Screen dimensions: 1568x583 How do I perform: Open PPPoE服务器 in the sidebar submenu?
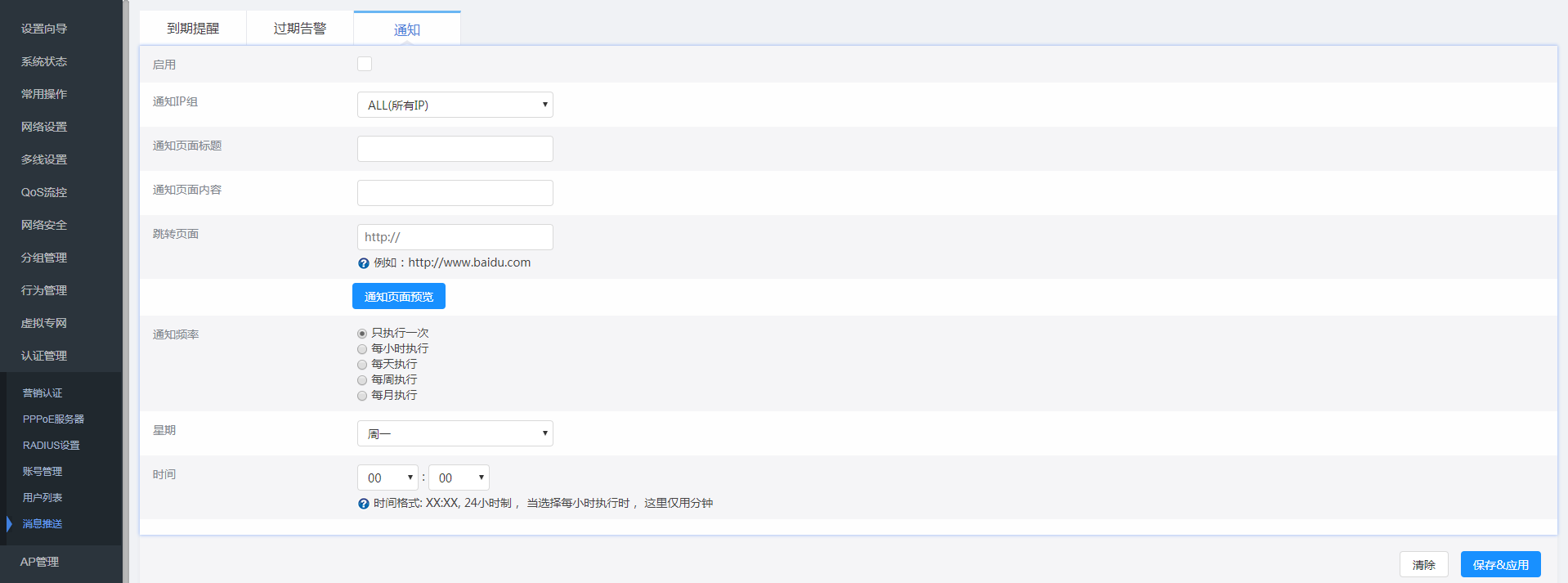coord(53,419)
